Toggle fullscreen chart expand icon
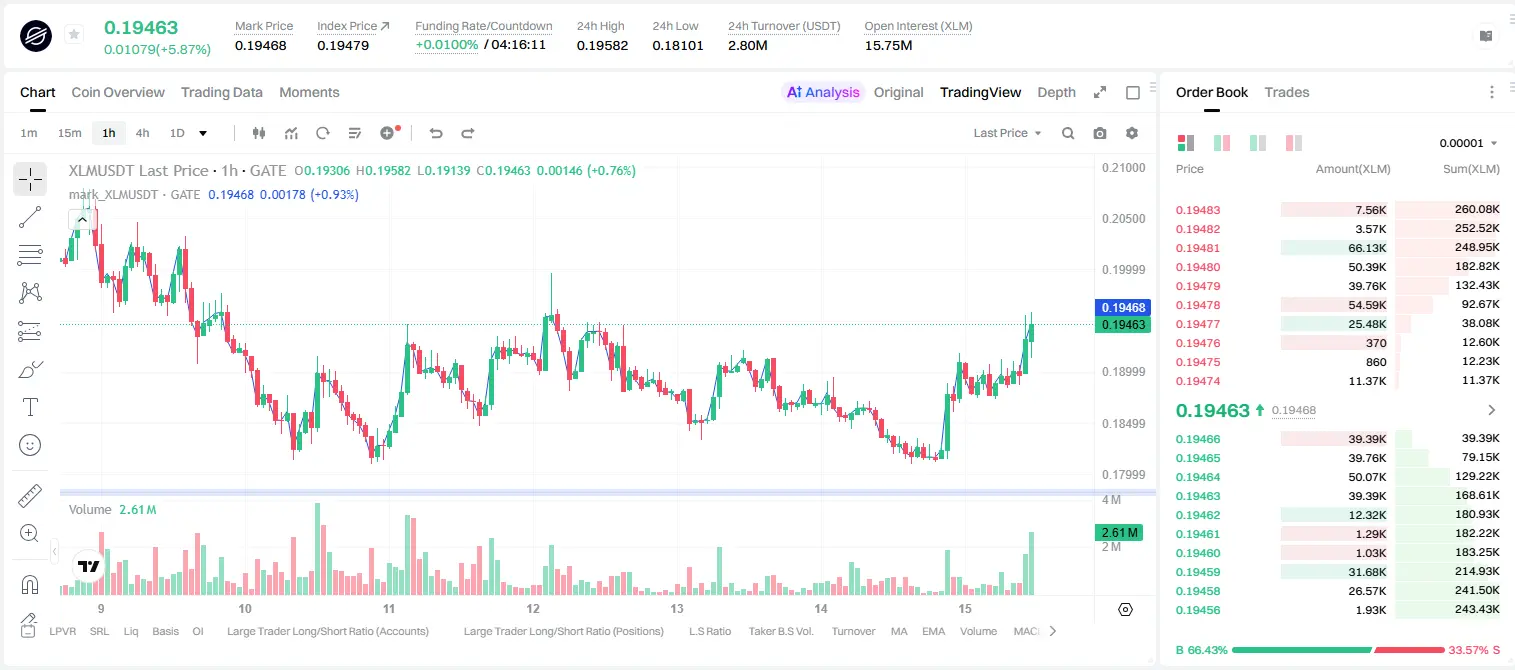 [x=1100, y=92]
